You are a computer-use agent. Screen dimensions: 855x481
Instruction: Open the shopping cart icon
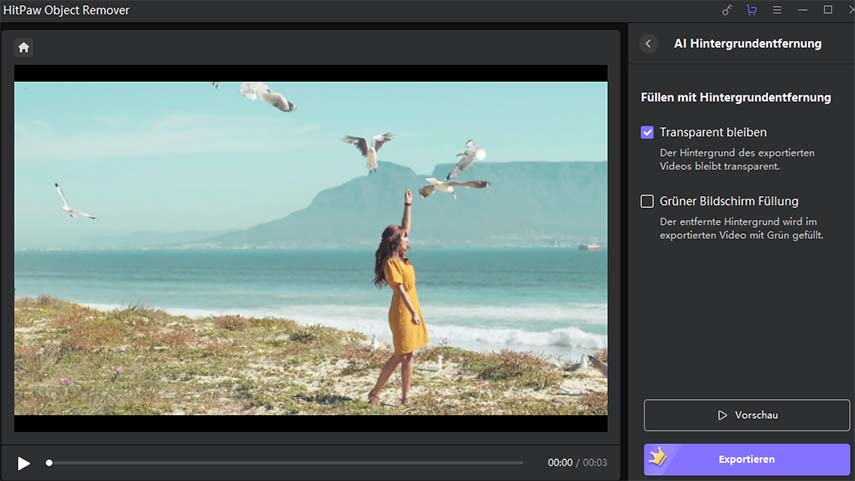[751, 10]
